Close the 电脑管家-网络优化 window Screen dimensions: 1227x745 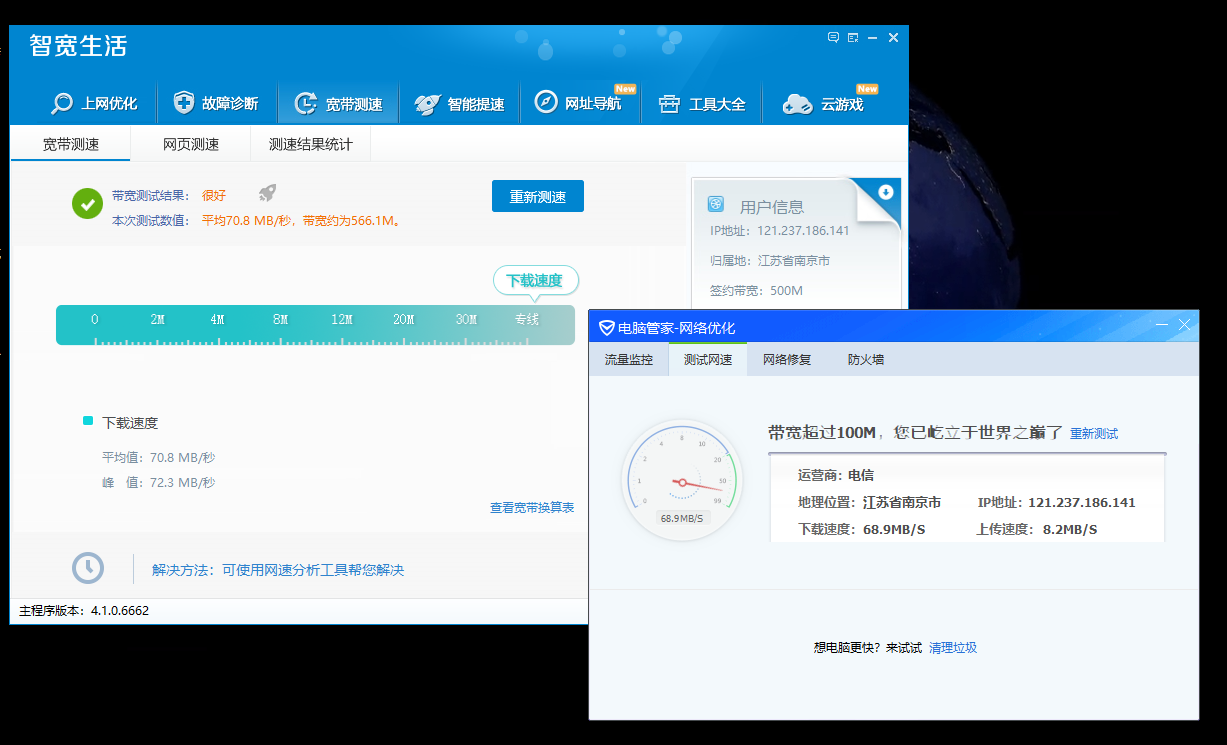pos(1185,325)
